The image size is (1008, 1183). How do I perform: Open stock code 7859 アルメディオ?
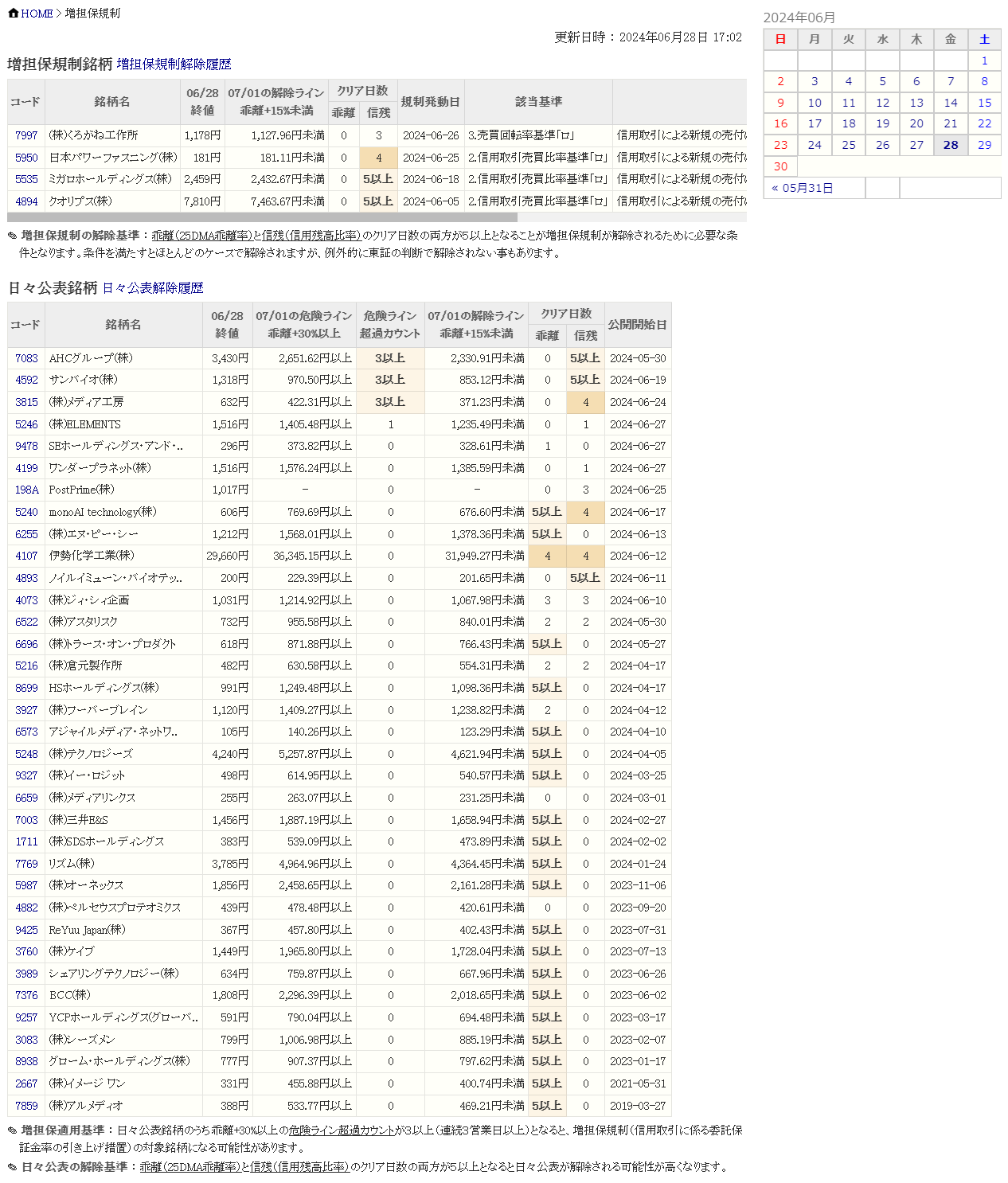tap(26, 1105)
